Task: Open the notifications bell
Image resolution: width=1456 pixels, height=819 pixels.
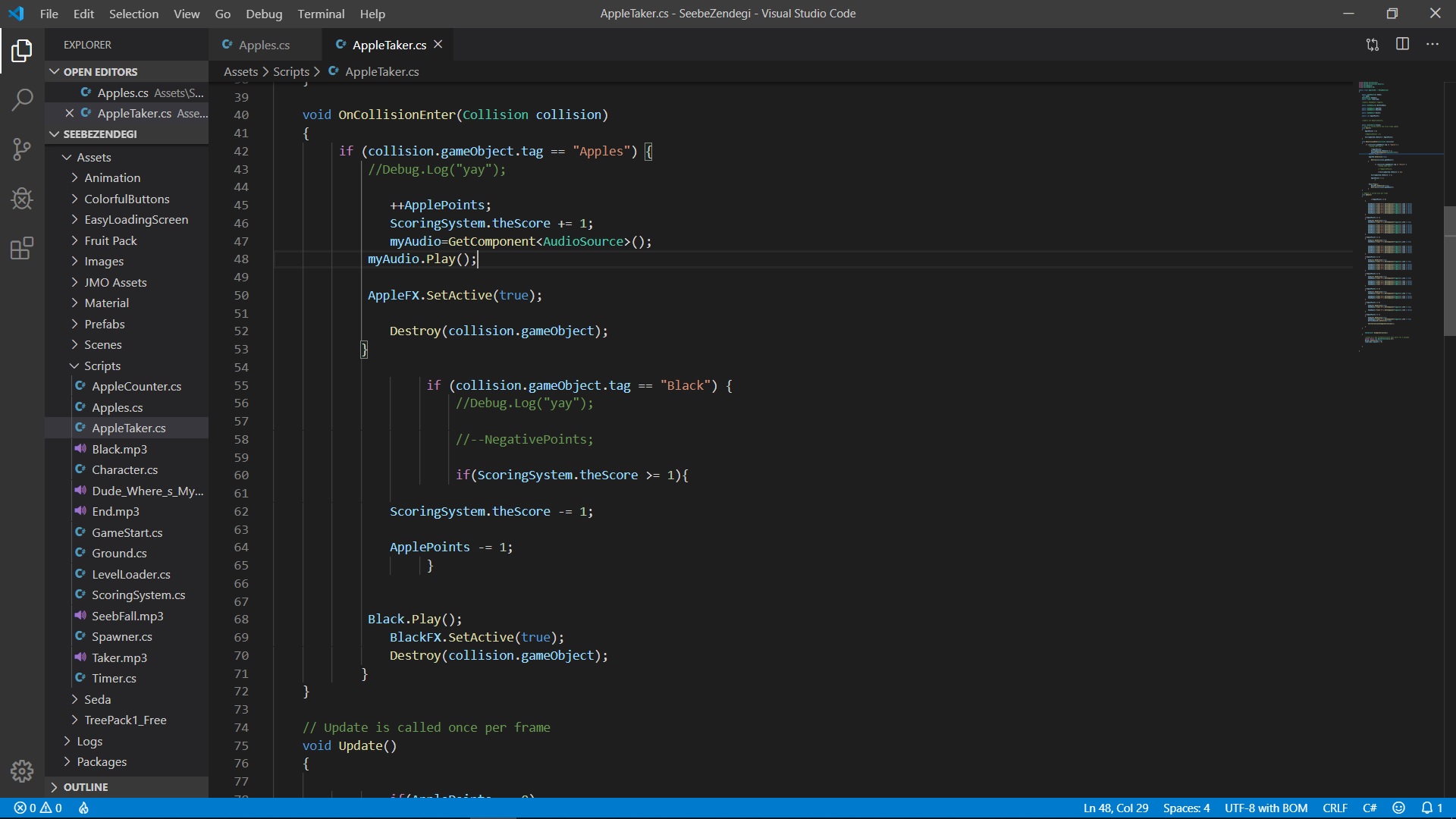Action: point(1432,808)
